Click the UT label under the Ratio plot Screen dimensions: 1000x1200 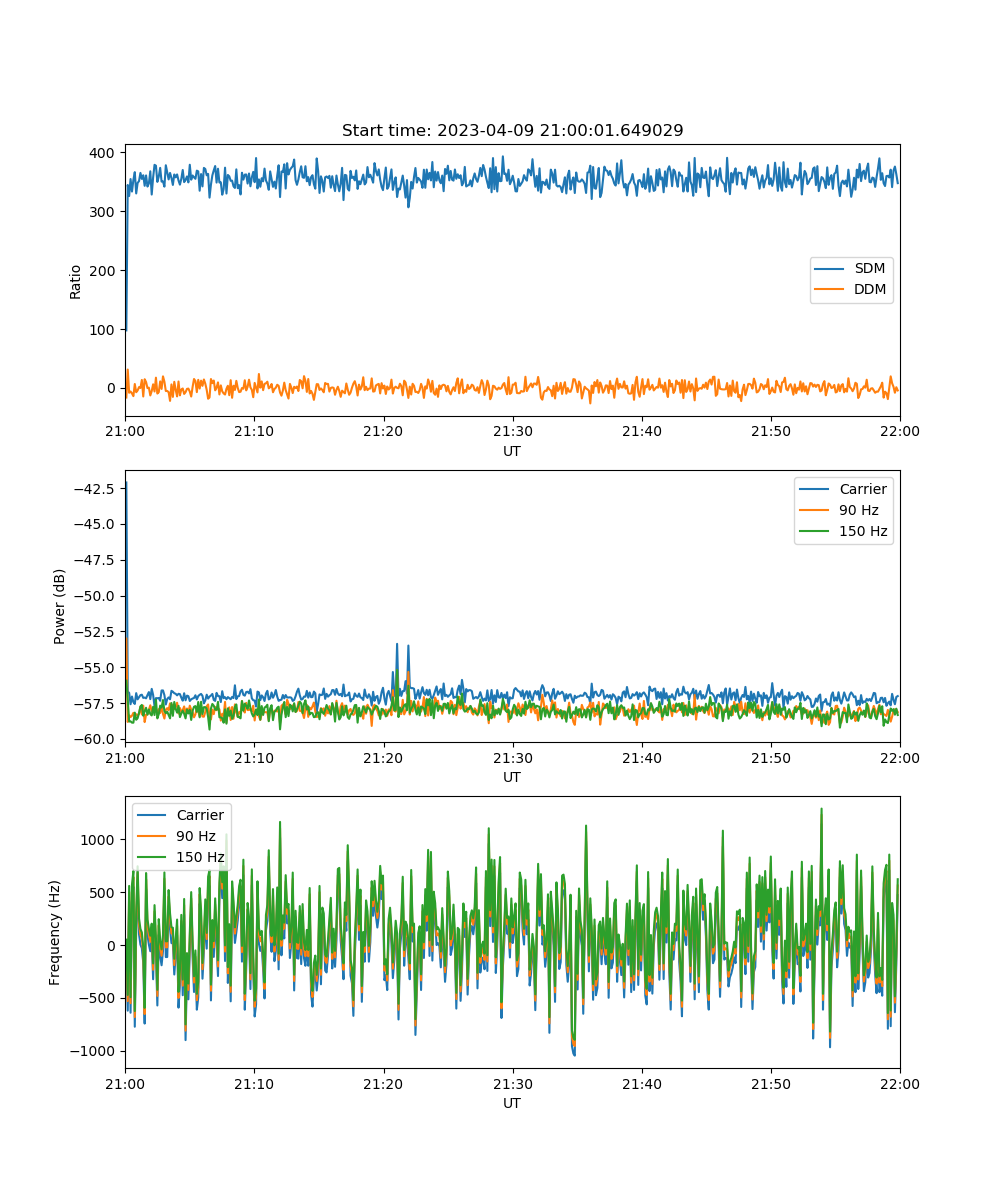(512, 451)
